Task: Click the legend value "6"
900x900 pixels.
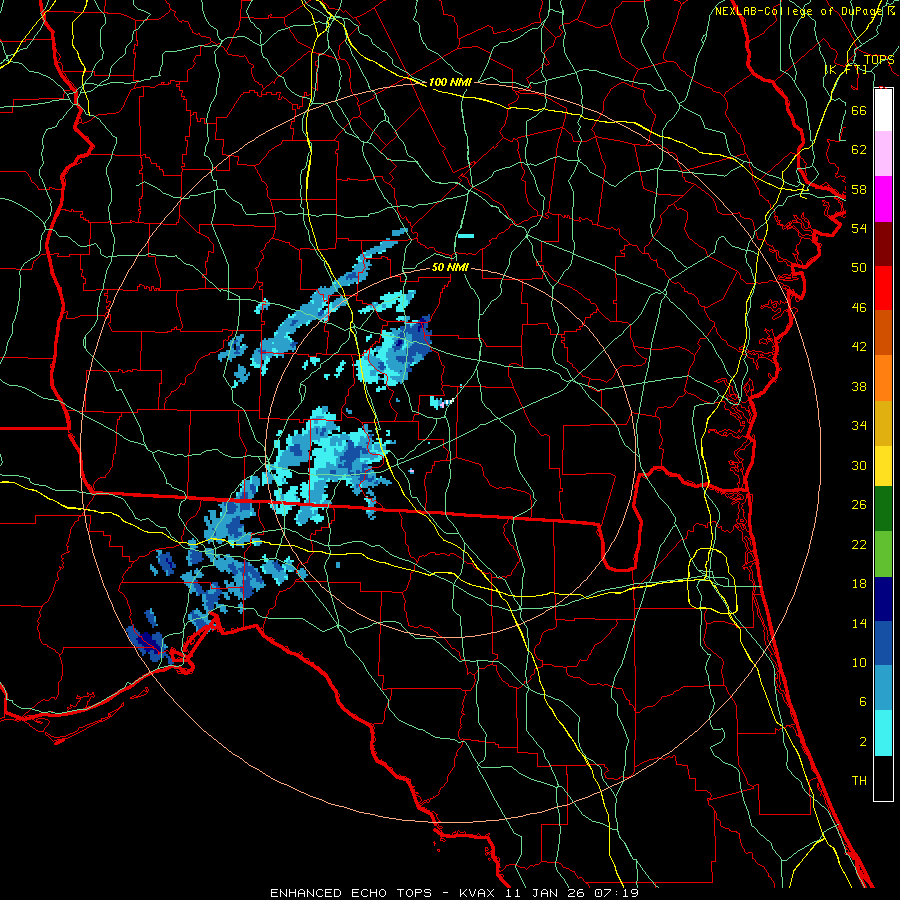Action: (862, 702)
